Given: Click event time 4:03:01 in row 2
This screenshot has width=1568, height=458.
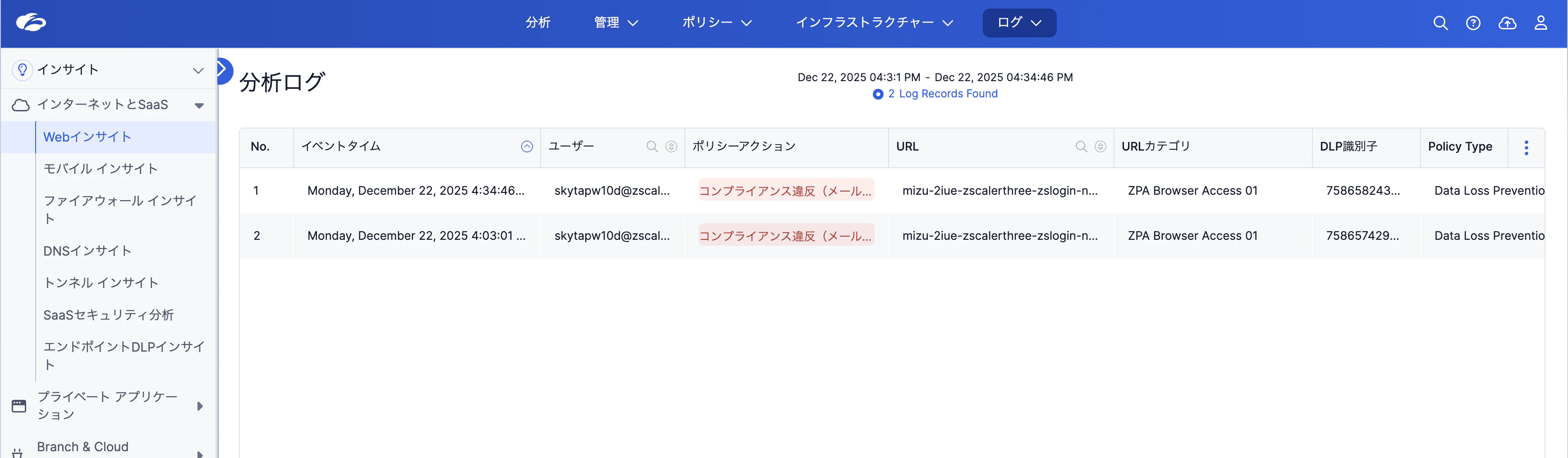Looking at the screenshot, I should click(417, 236).
